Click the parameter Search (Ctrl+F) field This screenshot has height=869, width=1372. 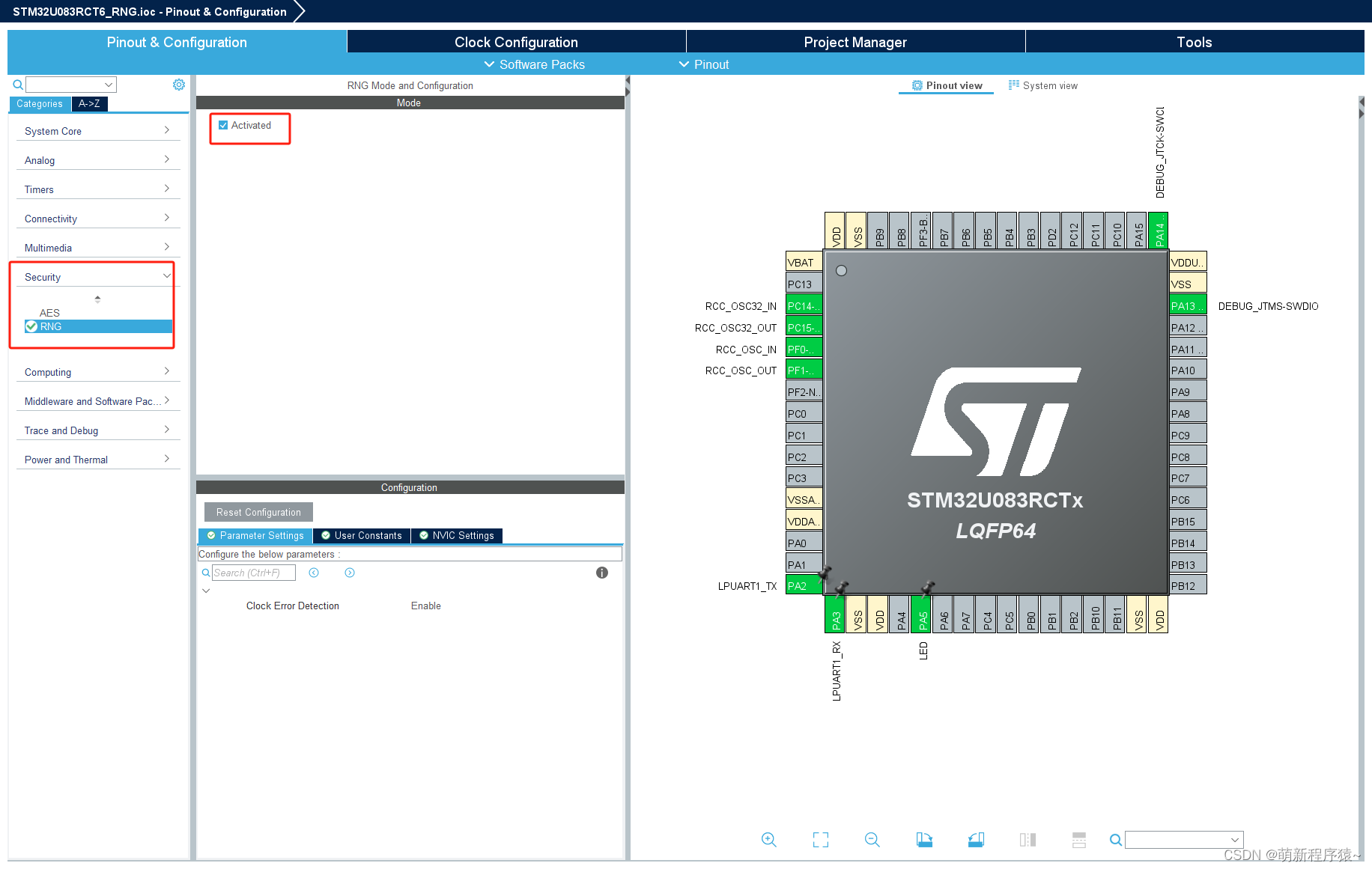point(254,573)
